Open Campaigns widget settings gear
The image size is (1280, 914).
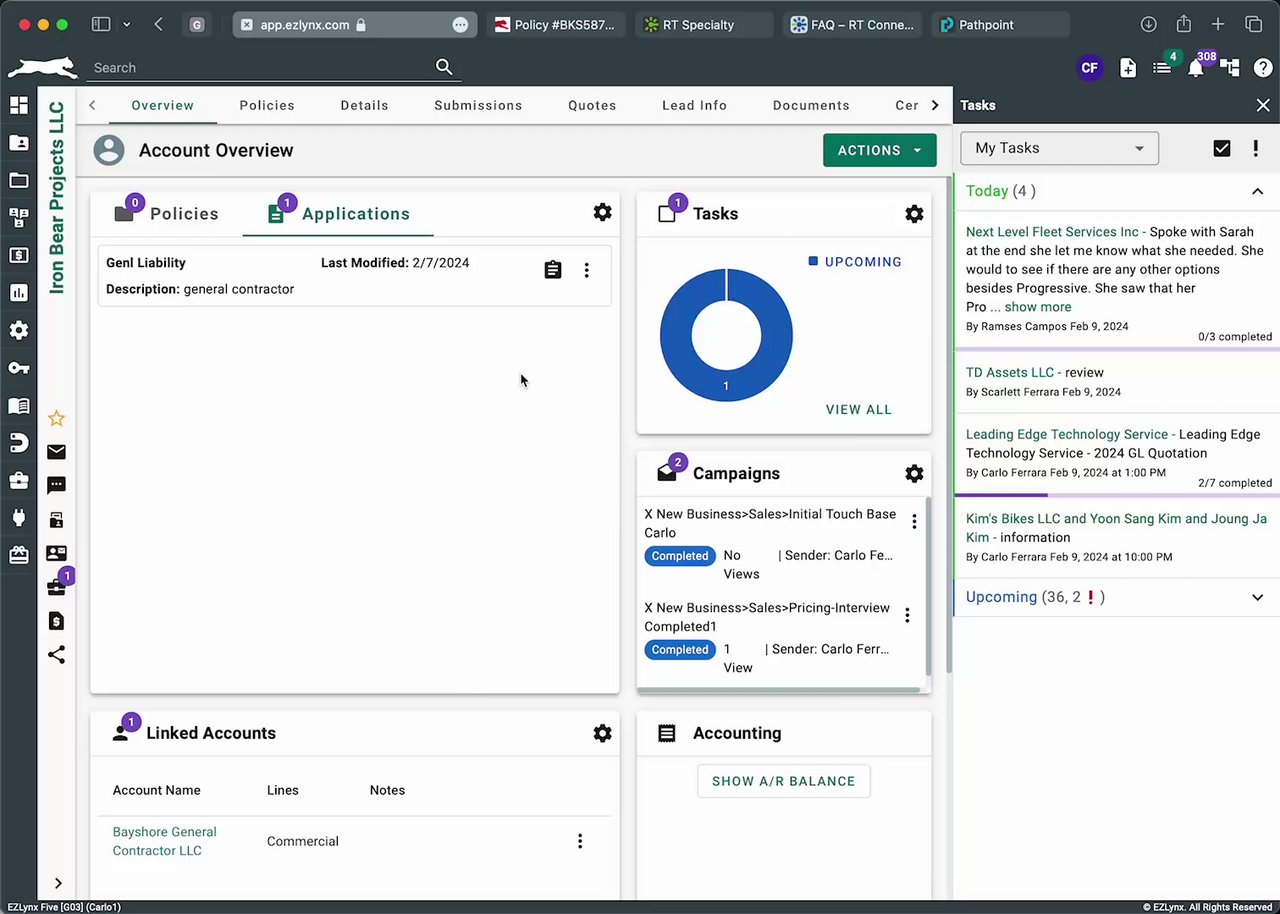click(x=914, y=474)
